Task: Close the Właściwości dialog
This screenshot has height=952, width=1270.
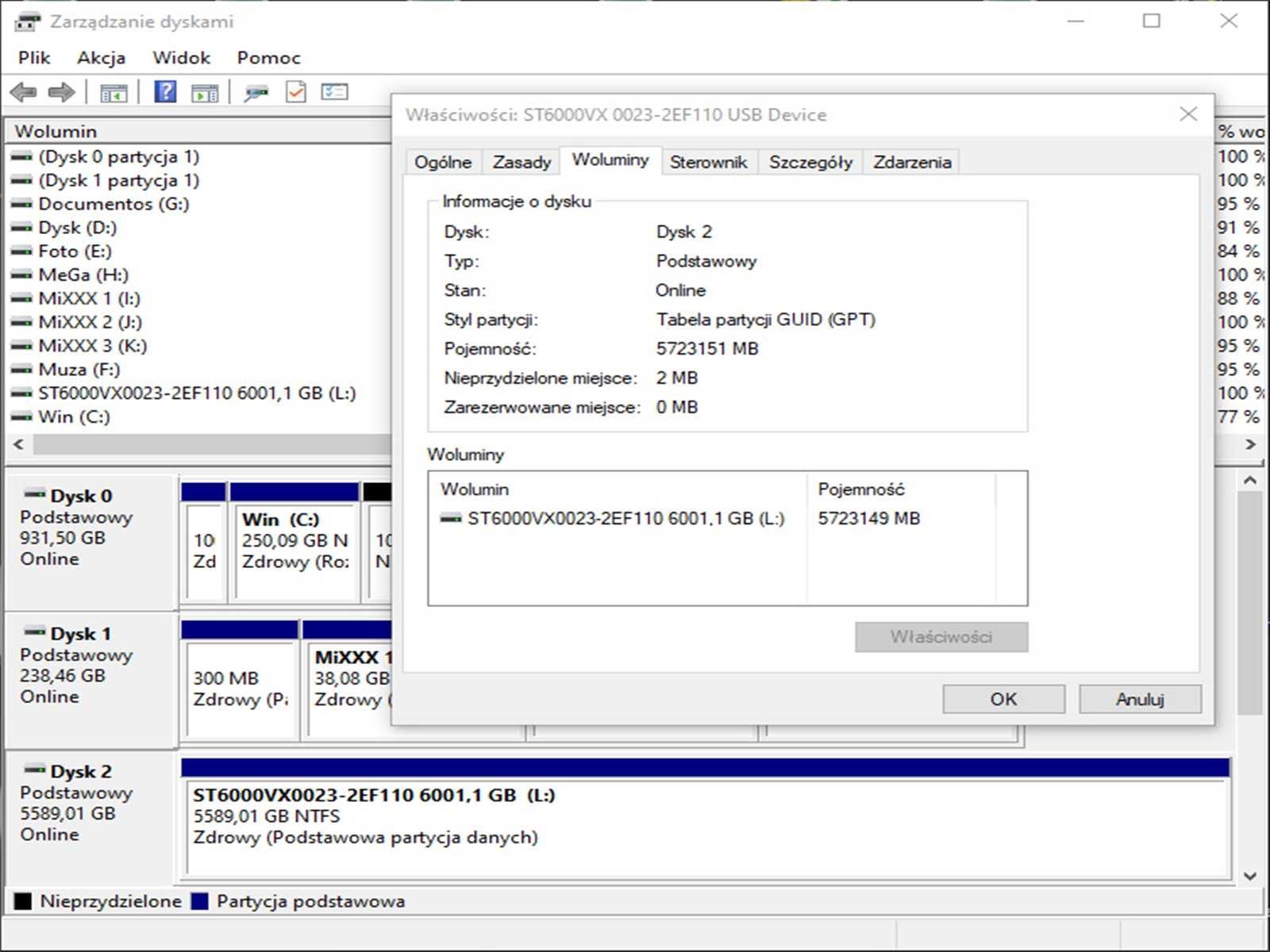Action: point(1188,114)
